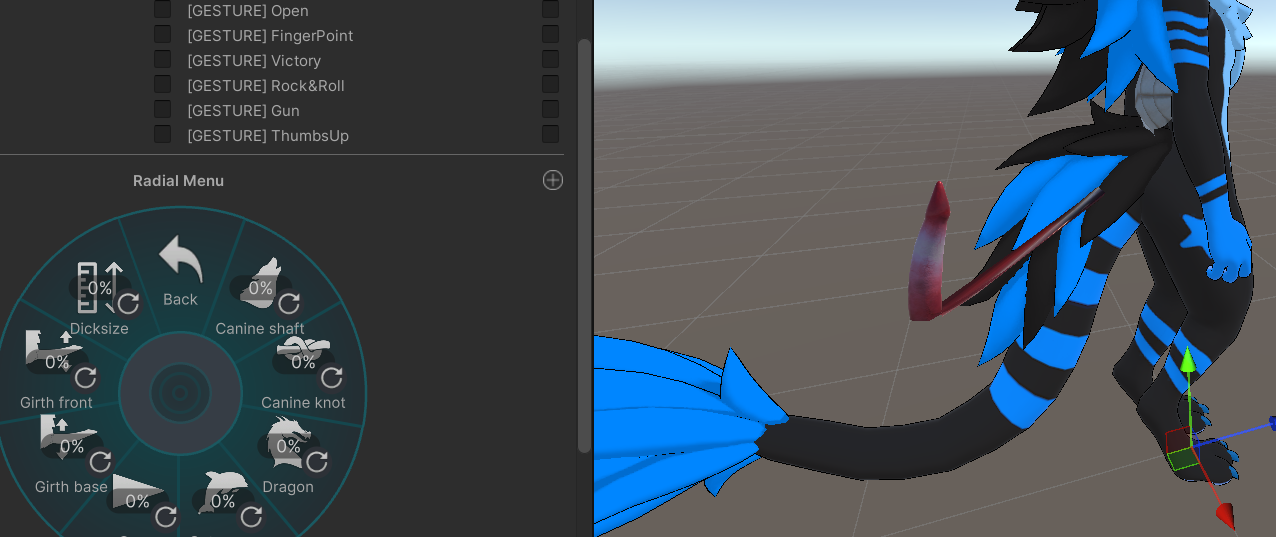This screenshot has height=537, width=1276.
Task: Reset the Girth front value
Action: pos(86,377)
